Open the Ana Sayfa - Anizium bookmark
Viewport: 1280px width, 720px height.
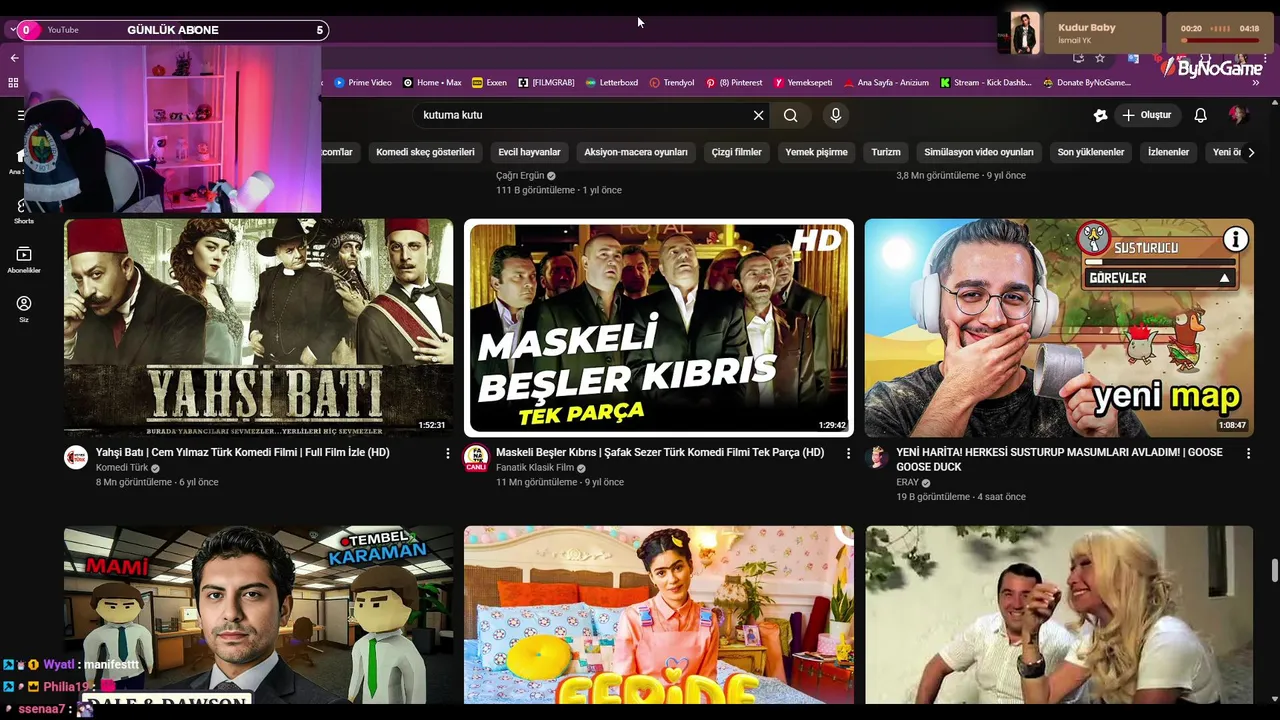pyautogui.click(x=886, y=83)
